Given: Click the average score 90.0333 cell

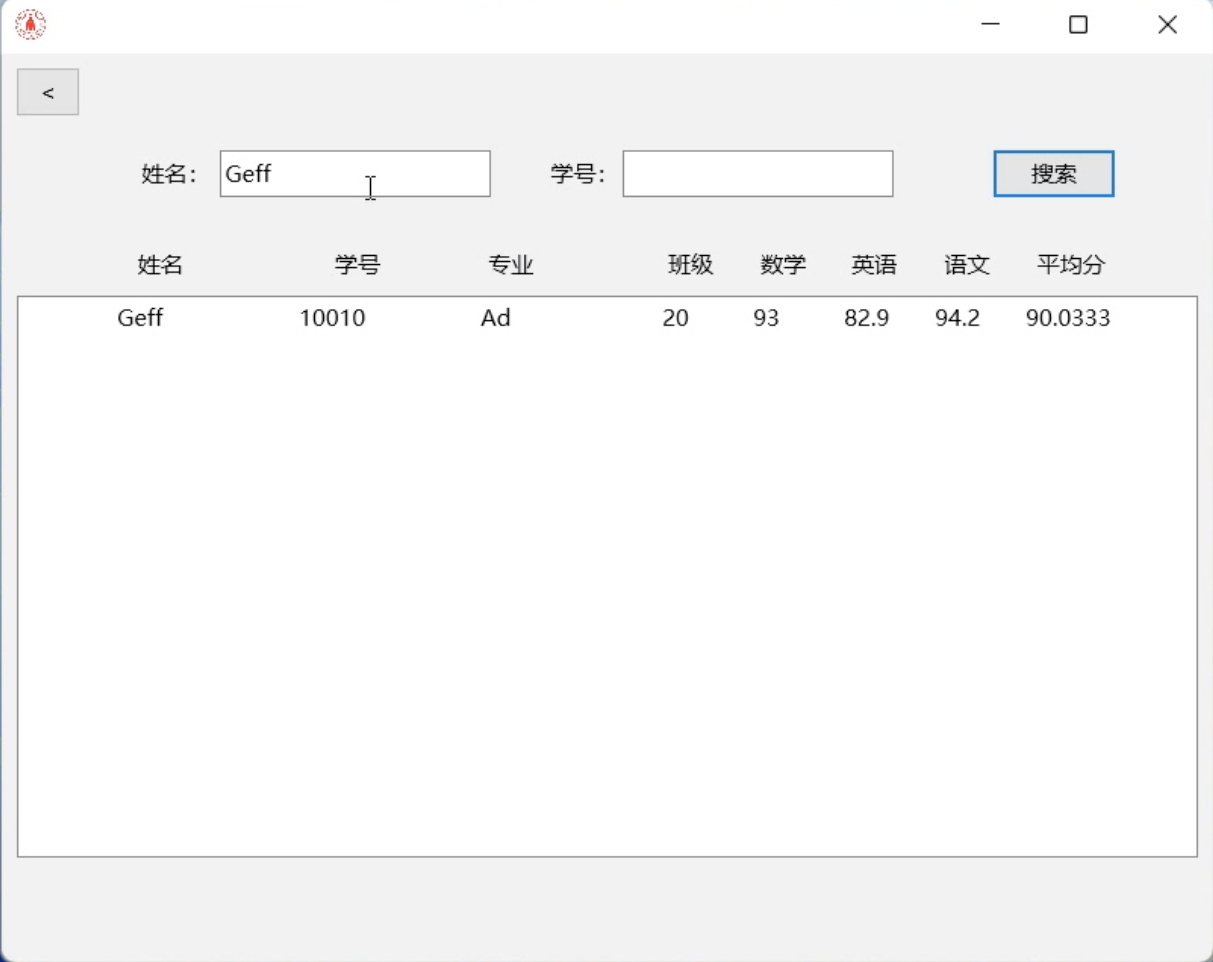Looking at the screenshot, I should 1067,317.
